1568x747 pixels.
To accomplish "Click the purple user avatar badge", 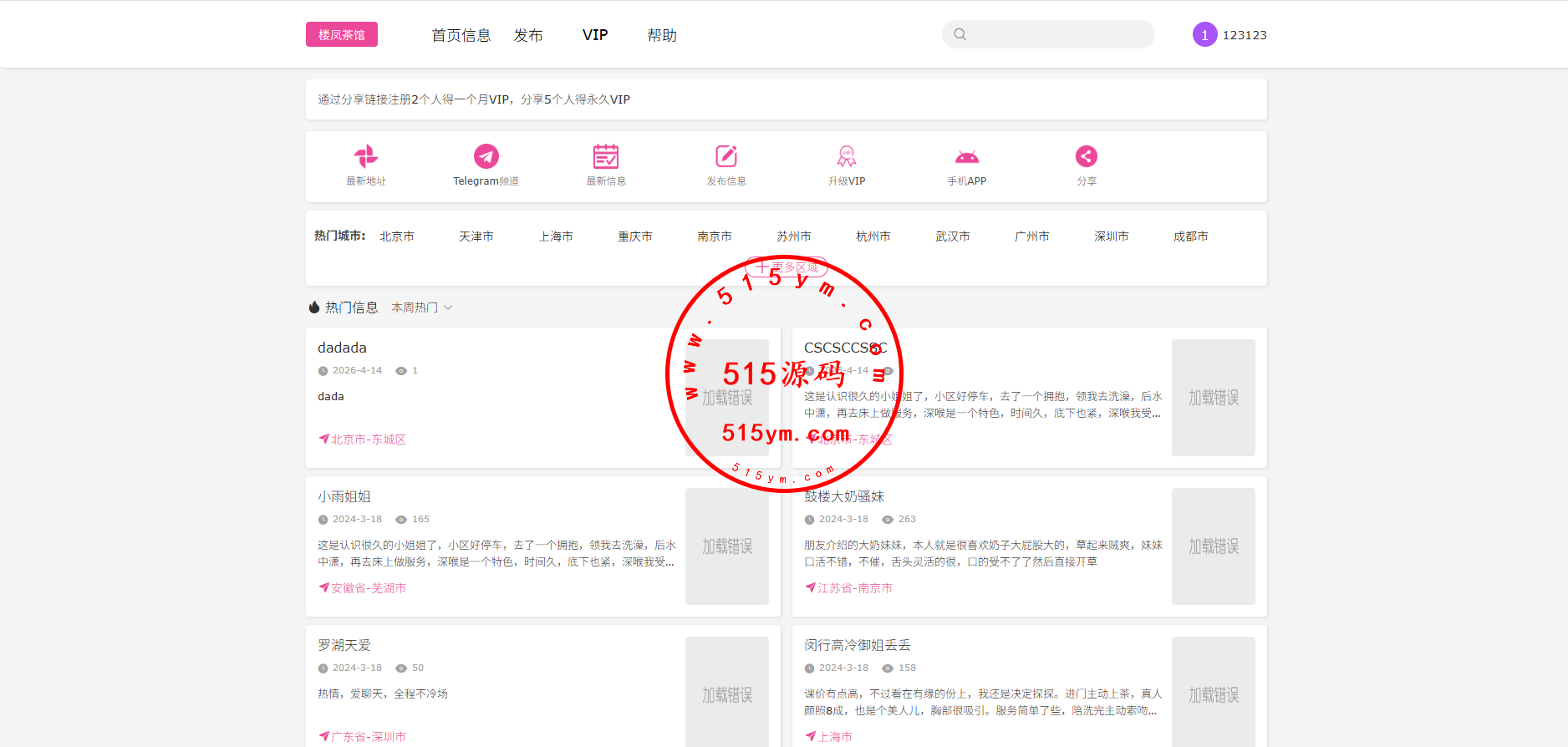I will click(1204, 34).
